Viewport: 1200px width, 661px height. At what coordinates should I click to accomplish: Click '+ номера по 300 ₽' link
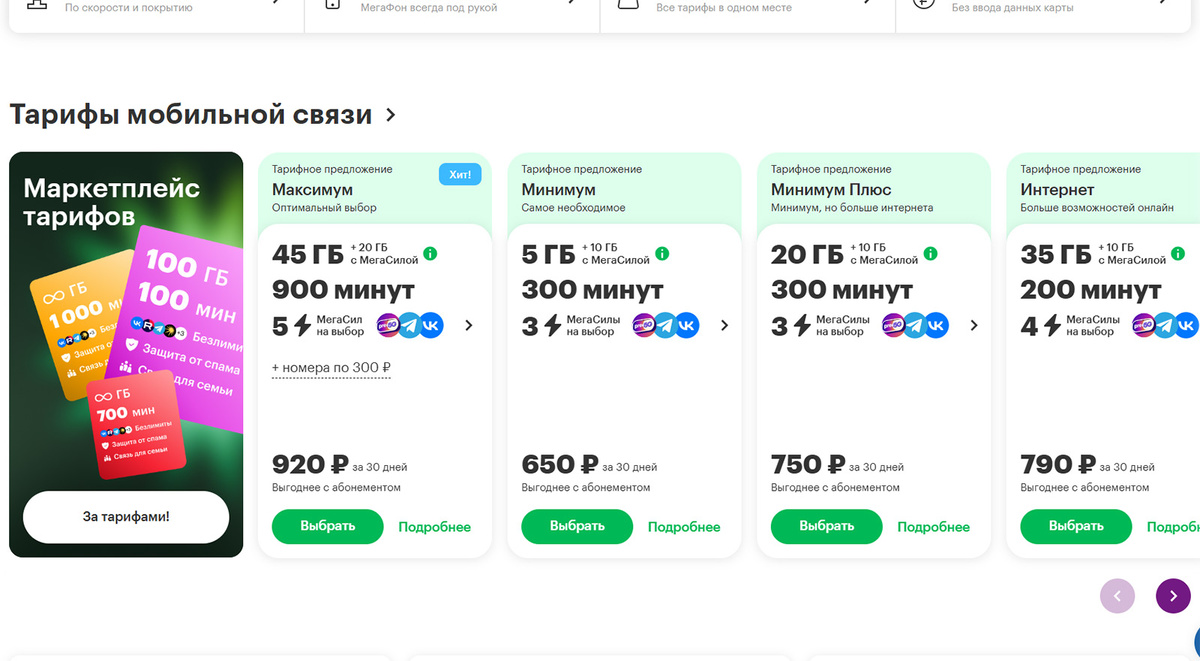tap(331, 368)
